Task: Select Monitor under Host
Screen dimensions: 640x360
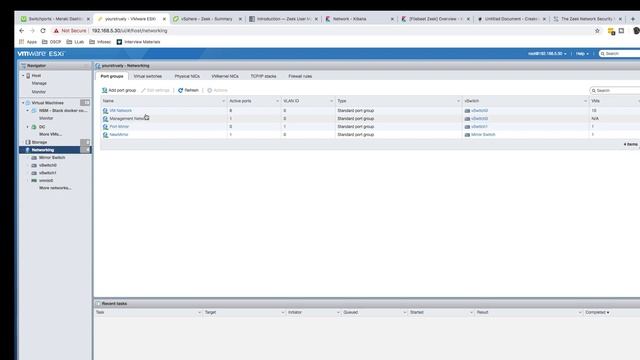Action: (x=39, y=92)
